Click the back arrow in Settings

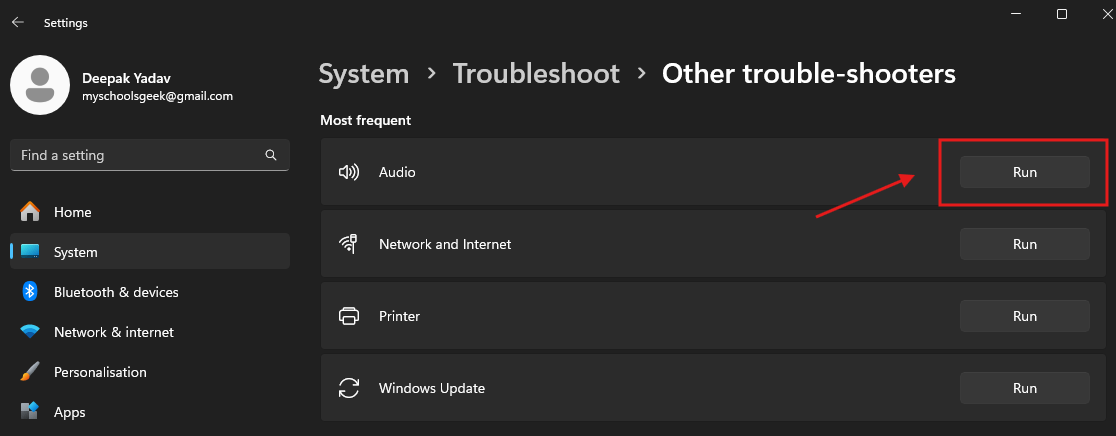coord(18,22)
